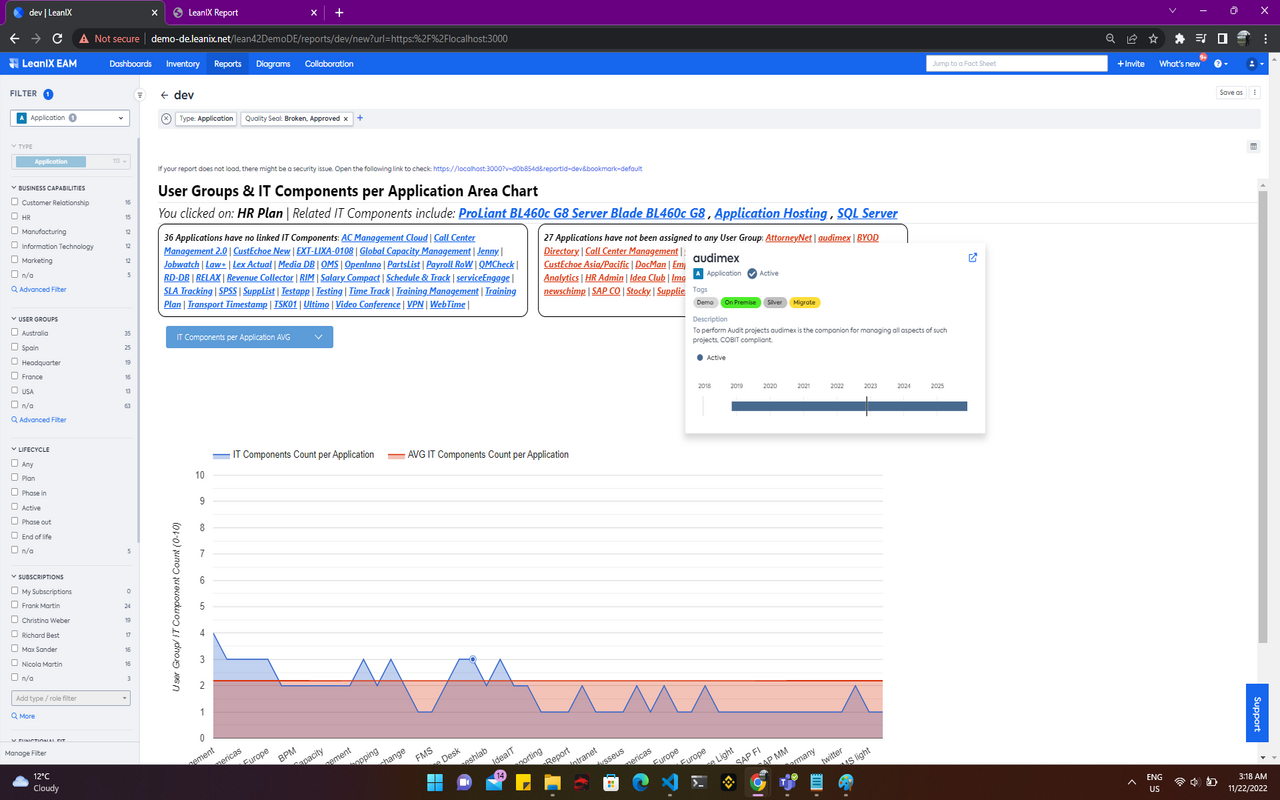
Task: Open the Application fact sheet type dropdown
Action: [x=70, y=118]
